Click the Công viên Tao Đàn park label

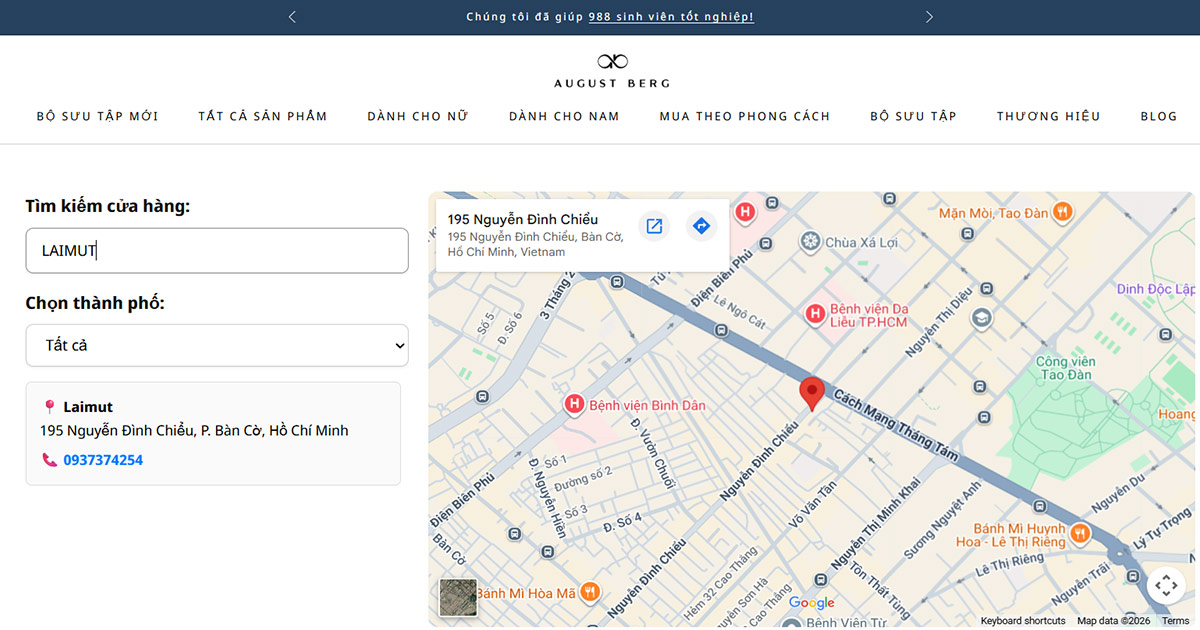click(1064, 369)
